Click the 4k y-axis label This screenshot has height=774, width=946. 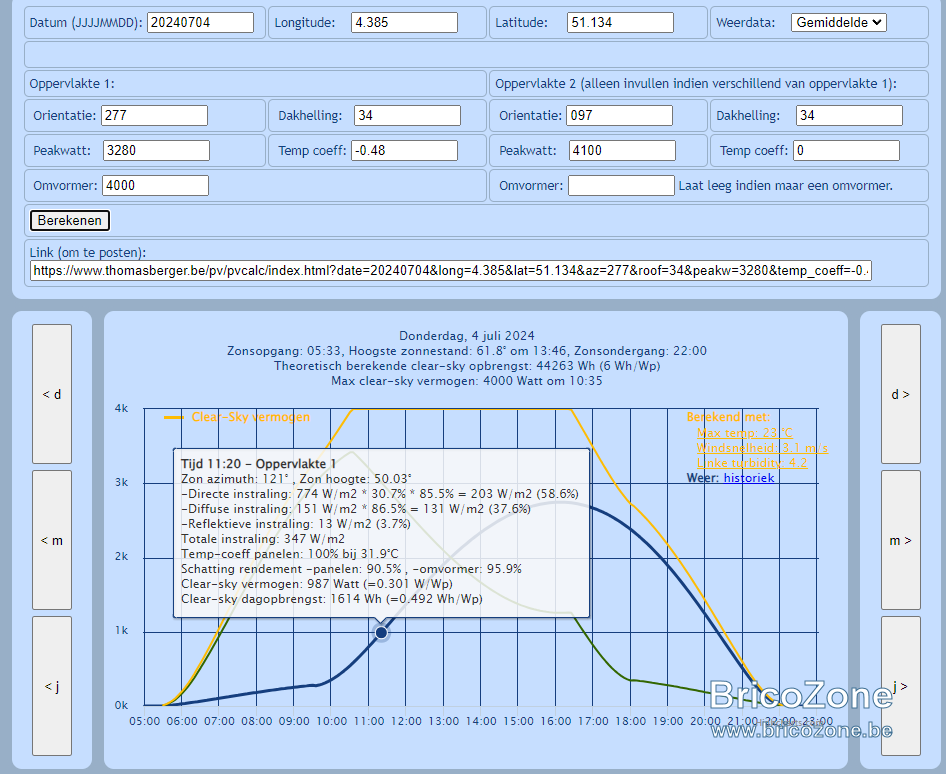[121, 408]
